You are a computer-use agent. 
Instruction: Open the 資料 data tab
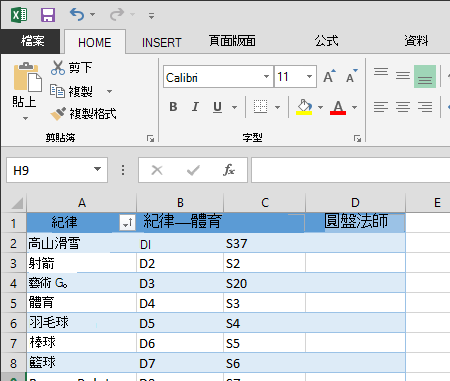tap(416, 41)
